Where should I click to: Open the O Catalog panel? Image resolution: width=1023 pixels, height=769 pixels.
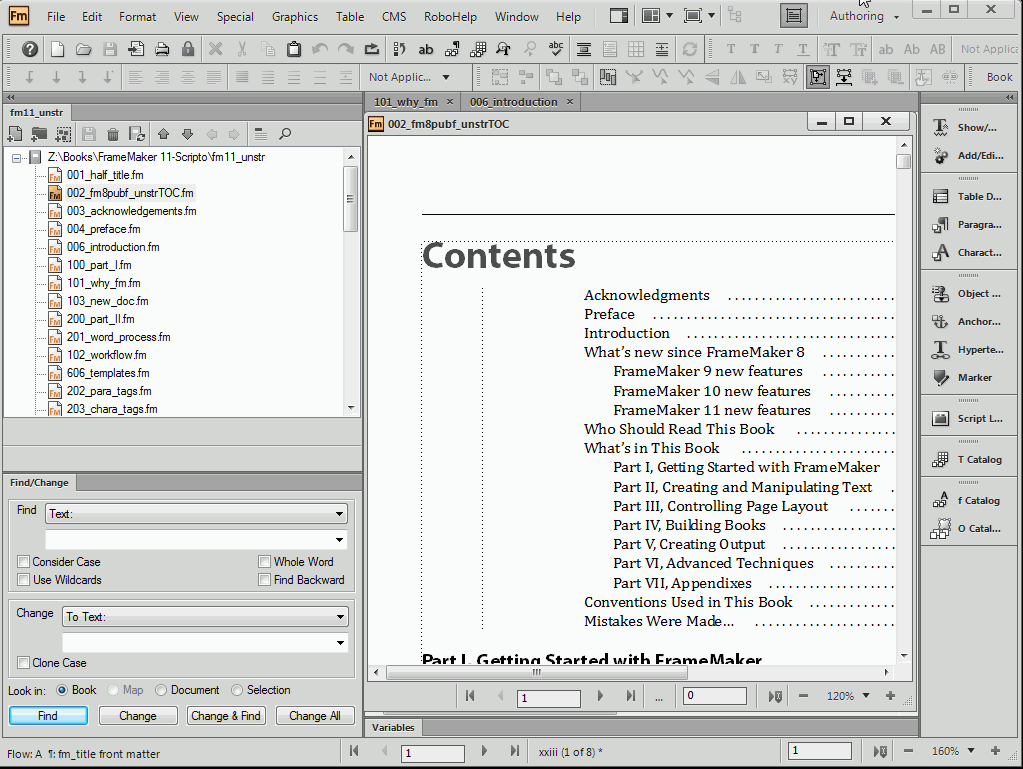[969, 528]
